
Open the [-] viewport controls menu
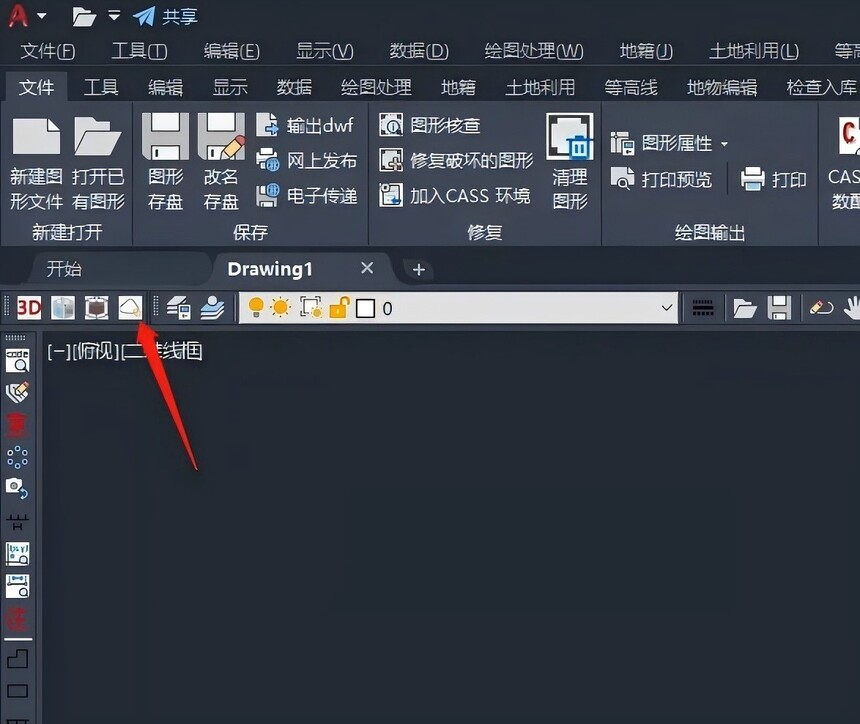click(59, 351)
